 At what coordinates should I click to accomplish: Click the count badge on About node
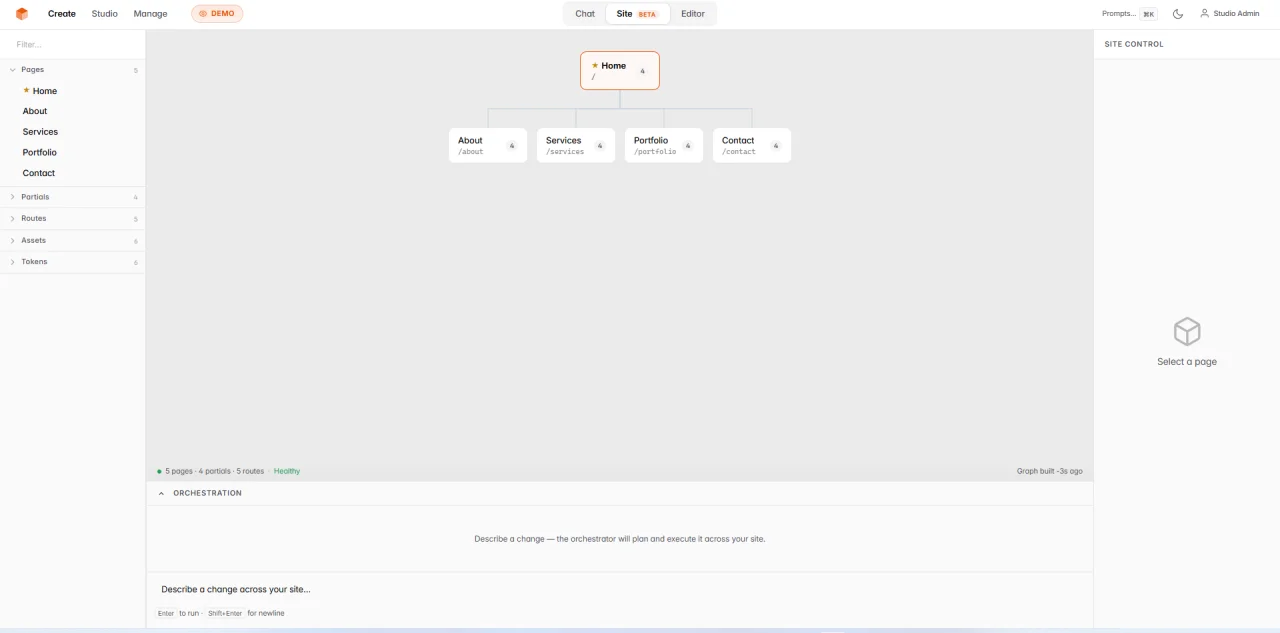(512, 146)
